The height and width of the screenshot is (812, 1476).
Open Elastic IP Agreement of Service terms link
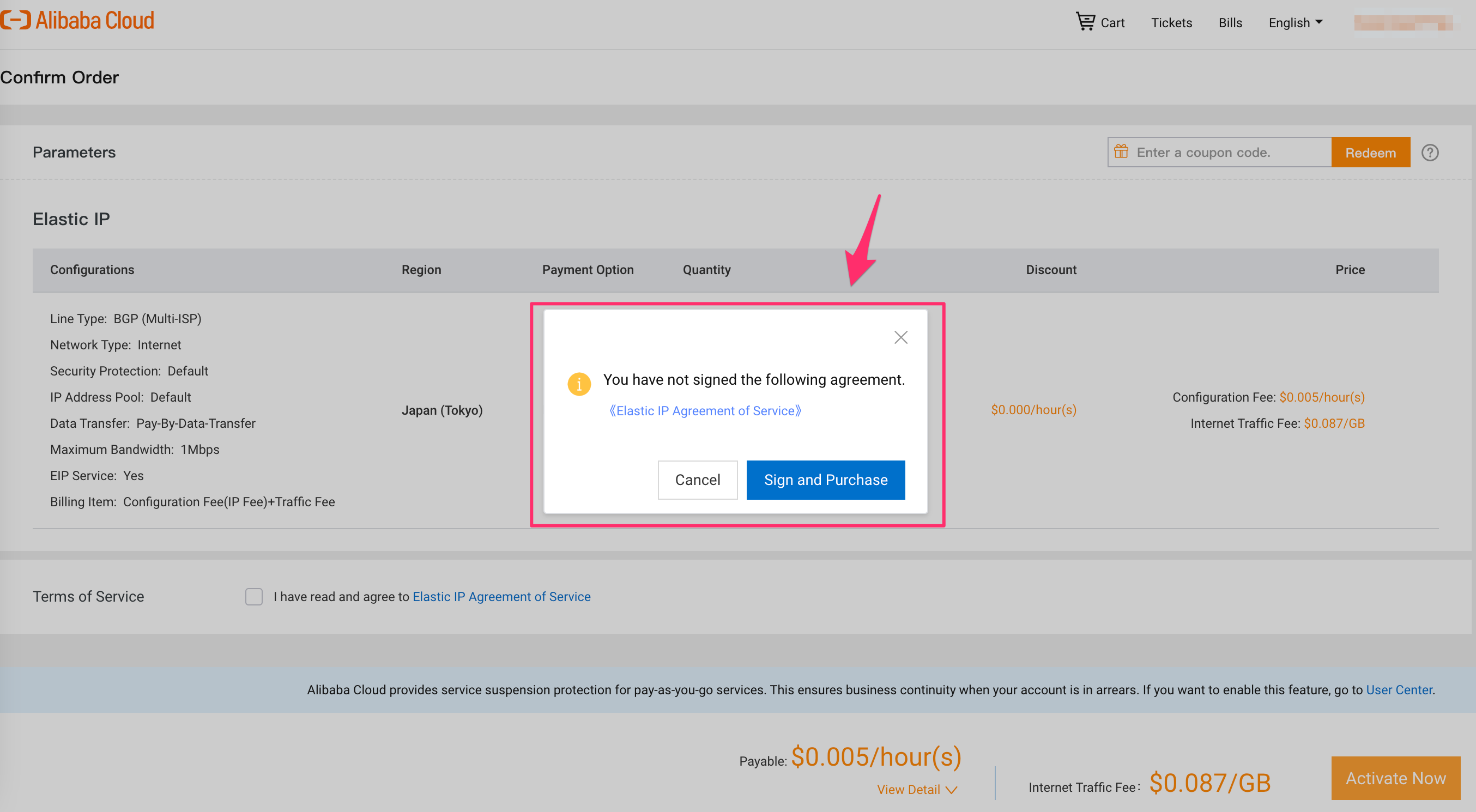(x=501, y=597)
